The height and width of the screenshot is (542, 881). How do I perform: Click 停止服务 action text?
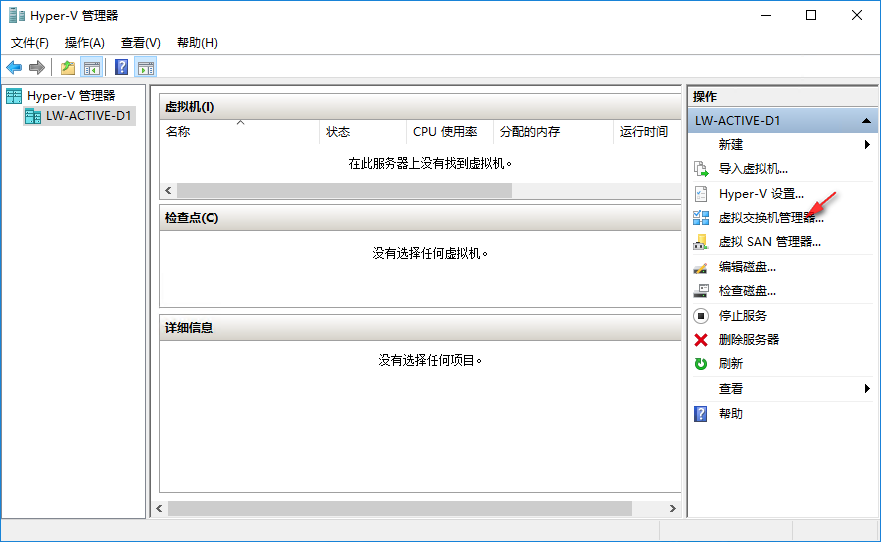click(x=743, y=316)
